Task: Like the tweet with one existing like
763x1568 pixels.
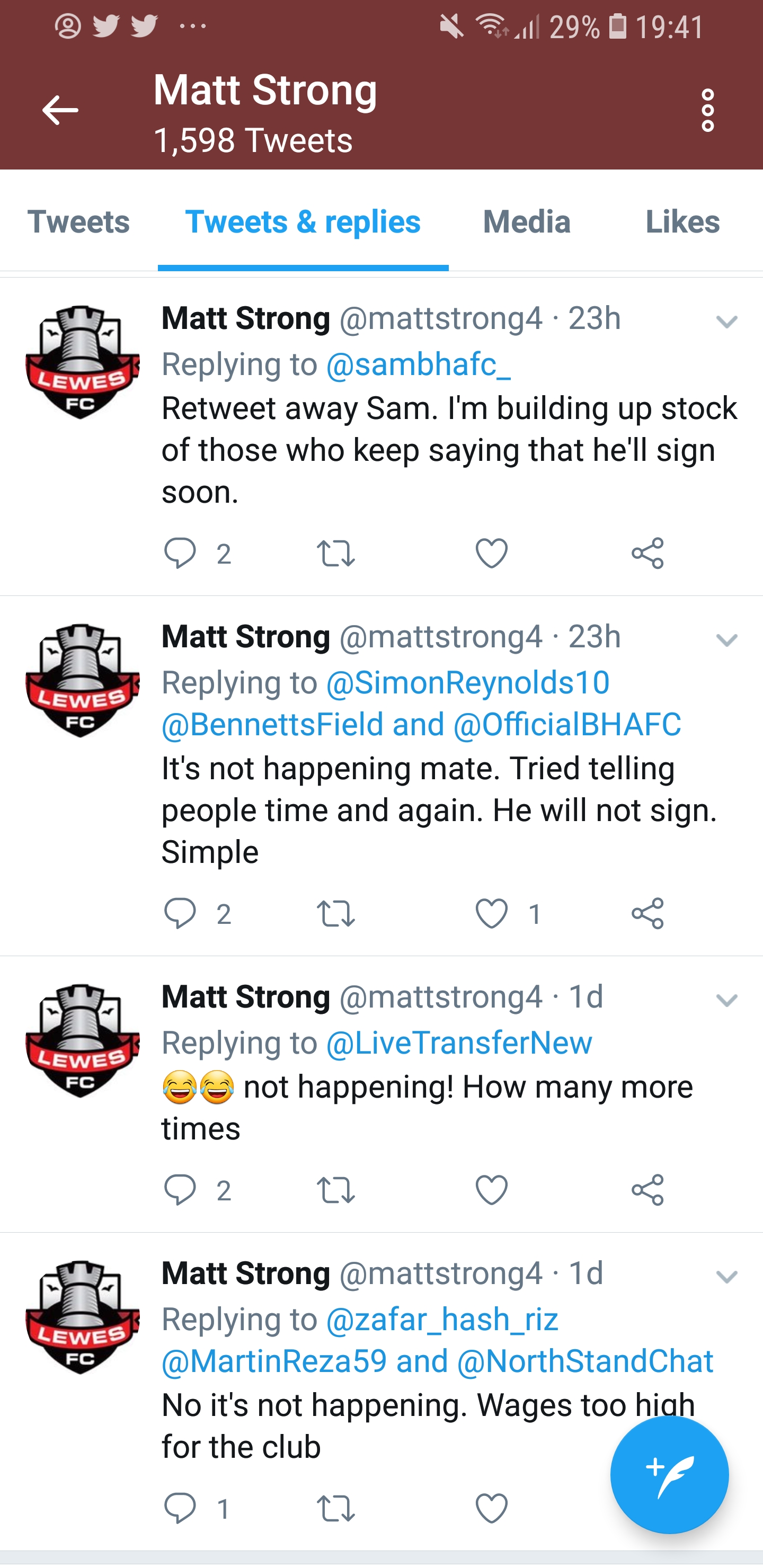Action: [491, 913]
